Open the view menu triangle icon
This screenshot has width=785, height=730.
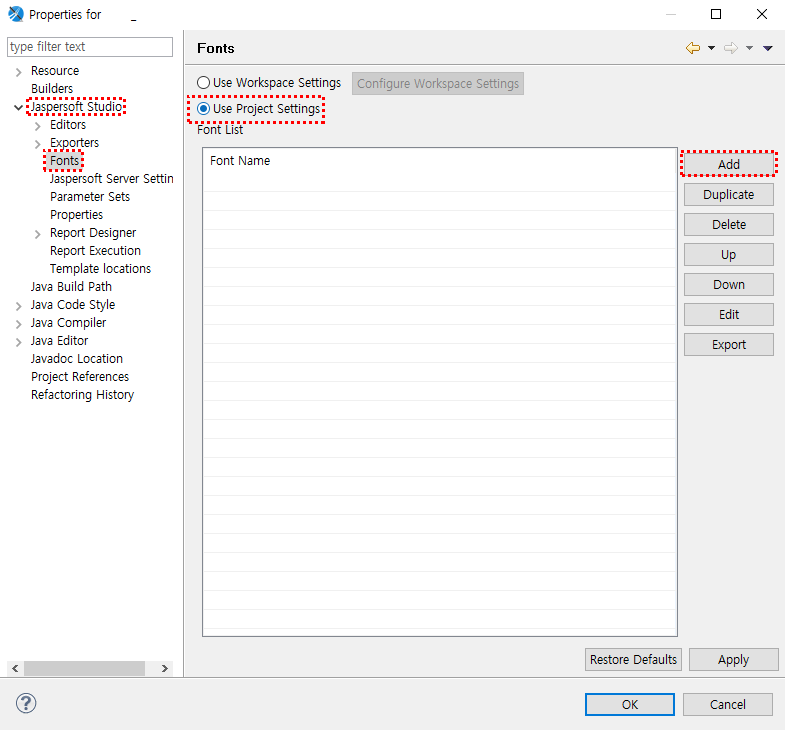tap(767, 48)
